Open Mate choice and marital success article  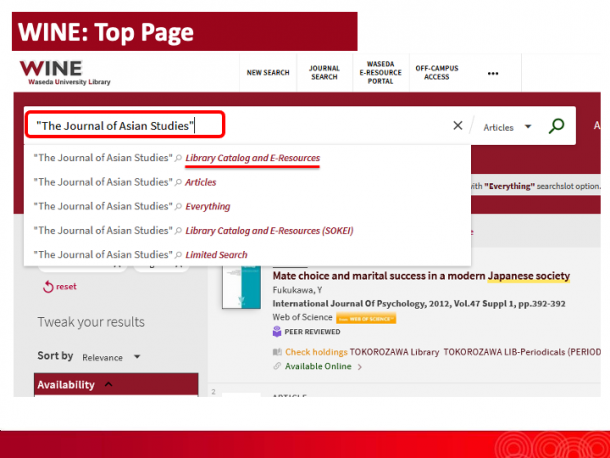point(421,276)
